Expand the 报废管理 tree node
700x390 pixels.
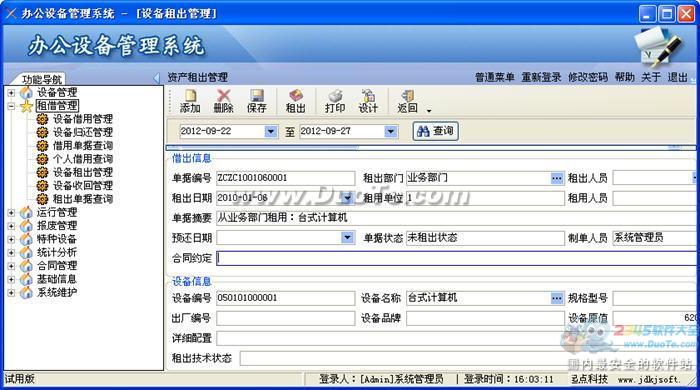click(x=11, y=226)
